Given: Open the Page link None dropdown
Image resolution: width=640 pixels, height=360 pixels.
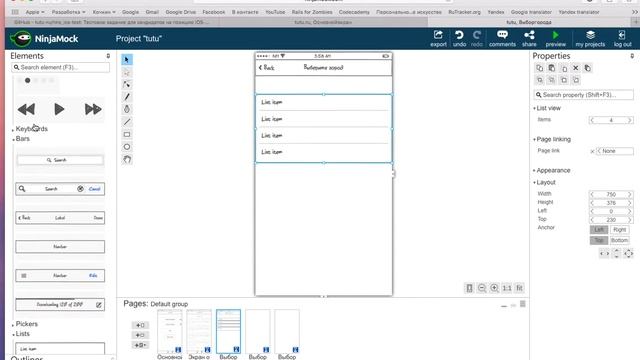Looking at the screenshot, I should coord(615,151).
